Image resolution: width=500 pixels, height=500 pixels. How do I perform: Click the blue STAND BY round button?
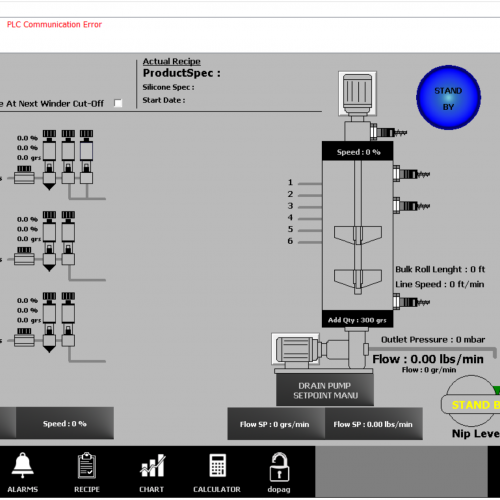tap(448, 98)
